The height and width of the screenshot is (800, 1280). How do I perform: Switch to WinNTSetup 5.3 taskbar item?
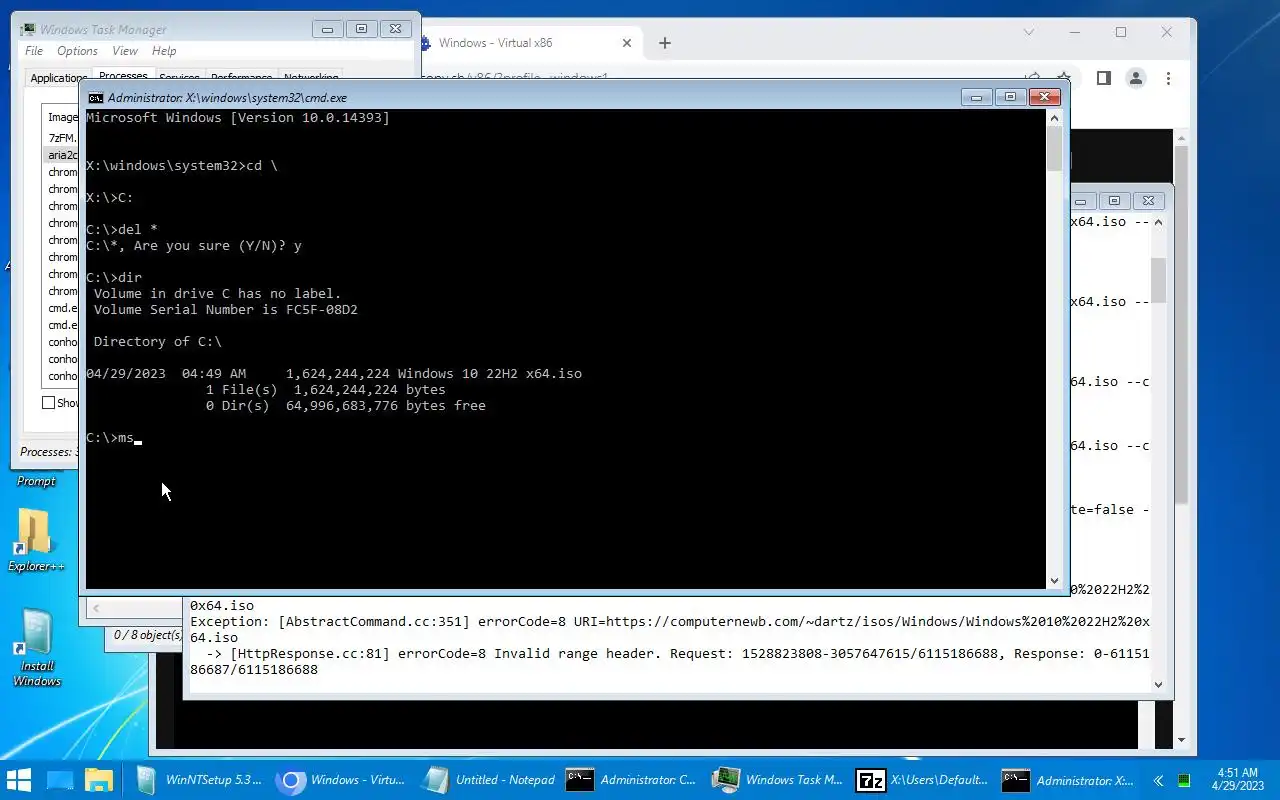coord(200,780)
